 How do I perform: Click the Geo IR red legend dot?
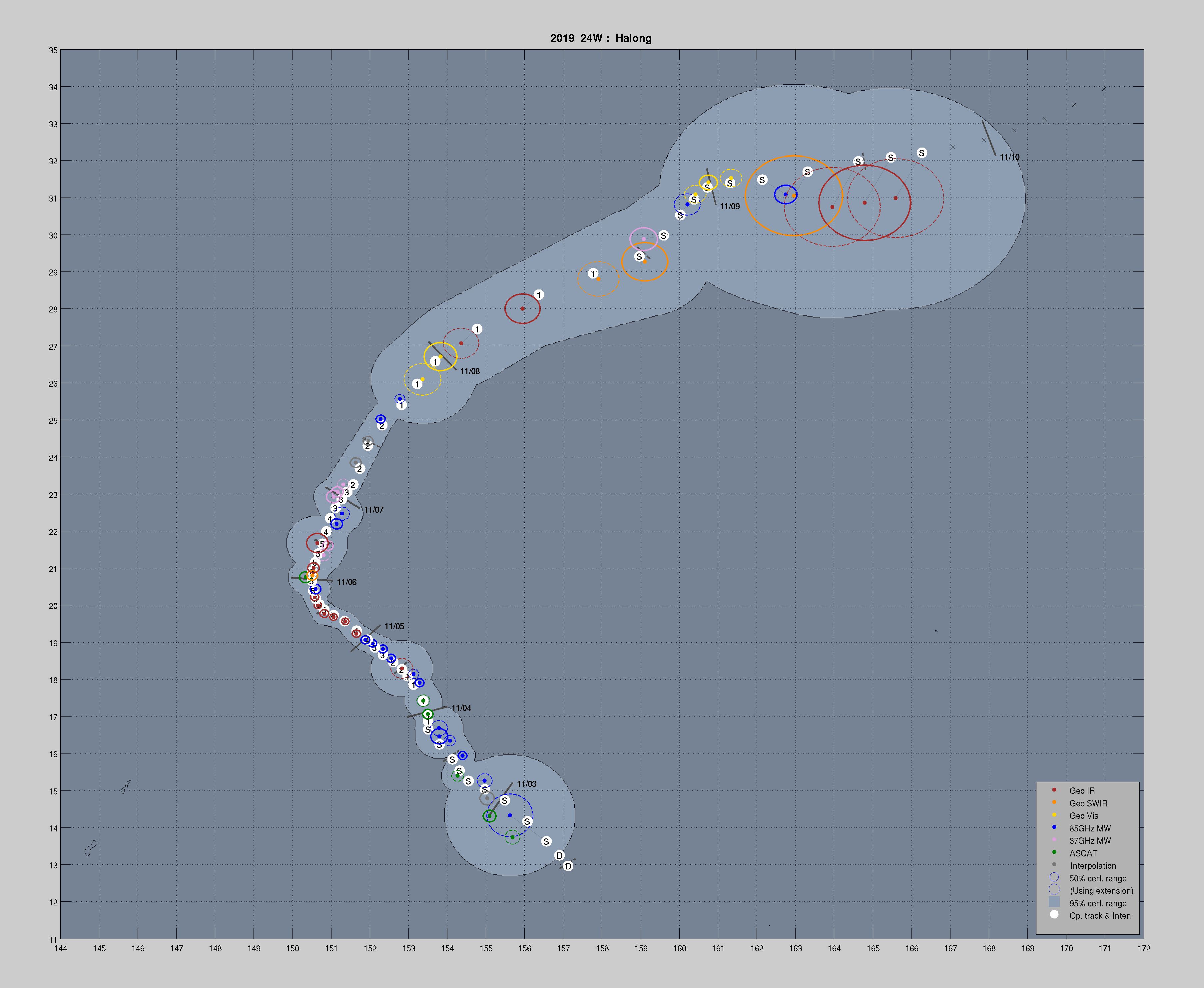point(1054,790)
